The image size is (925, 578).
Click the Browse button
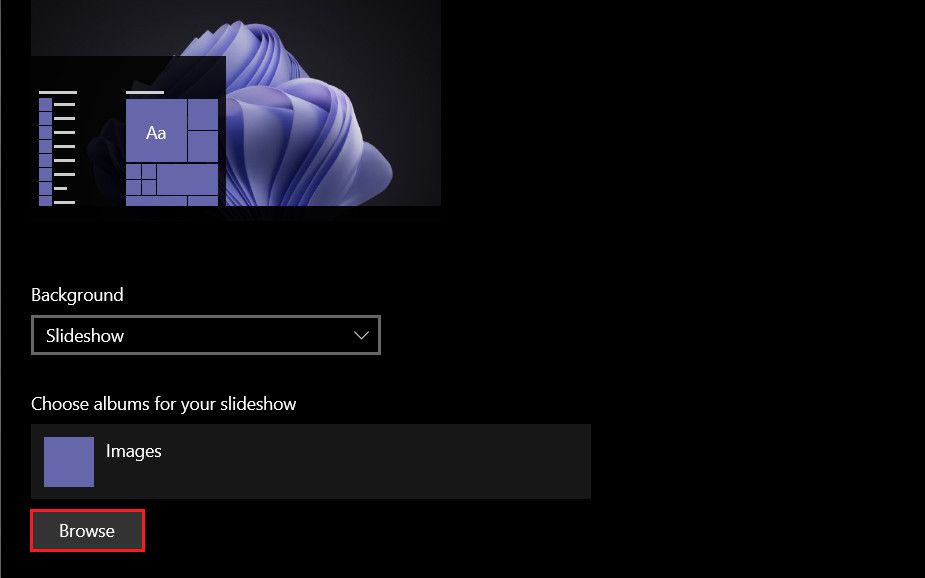87,530
